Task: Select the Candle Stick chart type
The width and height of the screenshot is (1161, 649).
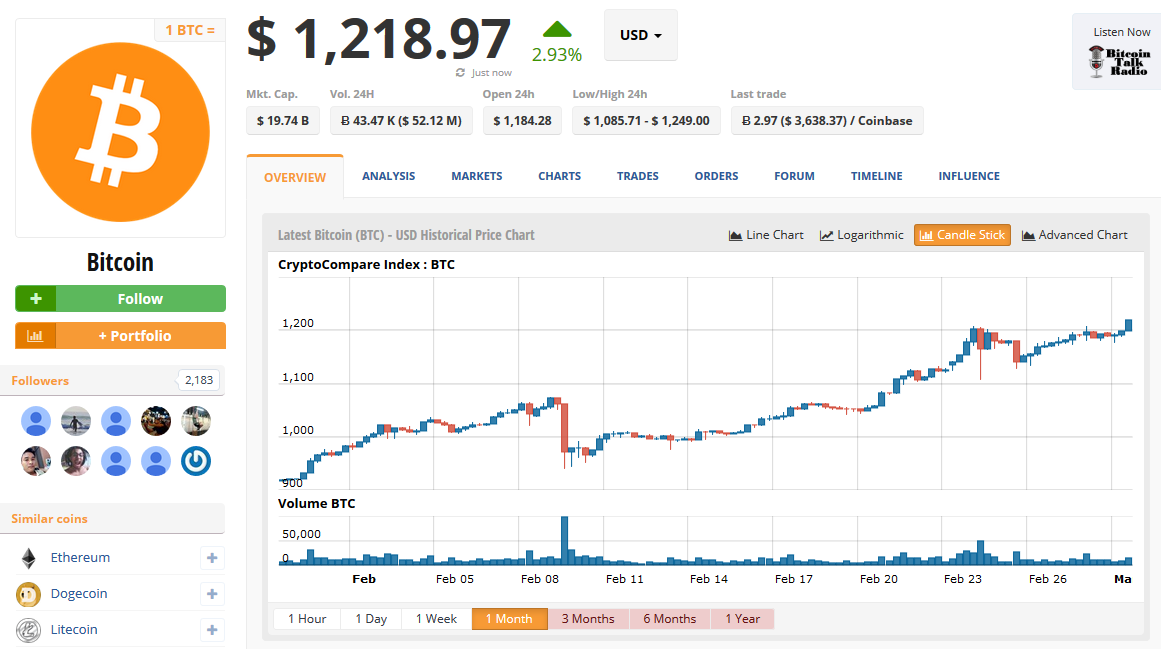Action: [x=962, y=235]
